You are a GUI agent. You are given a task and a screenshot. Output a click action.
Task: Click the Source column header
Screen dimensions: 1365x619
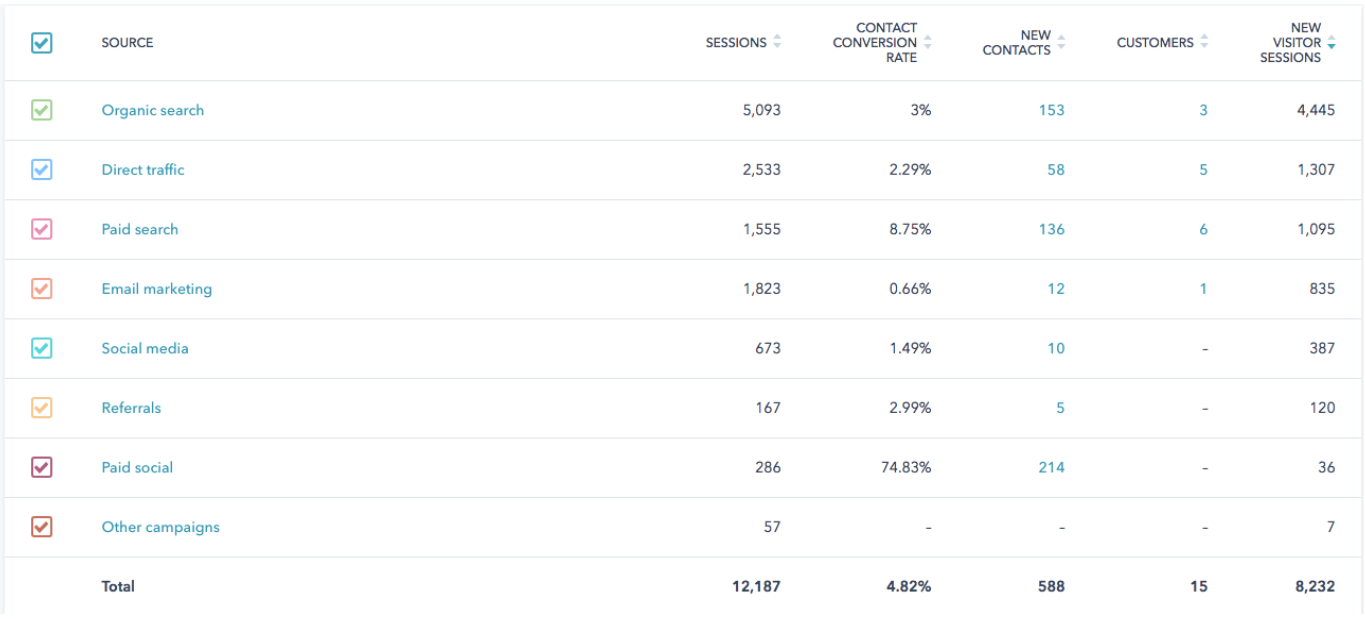click(x=127, y=43)
